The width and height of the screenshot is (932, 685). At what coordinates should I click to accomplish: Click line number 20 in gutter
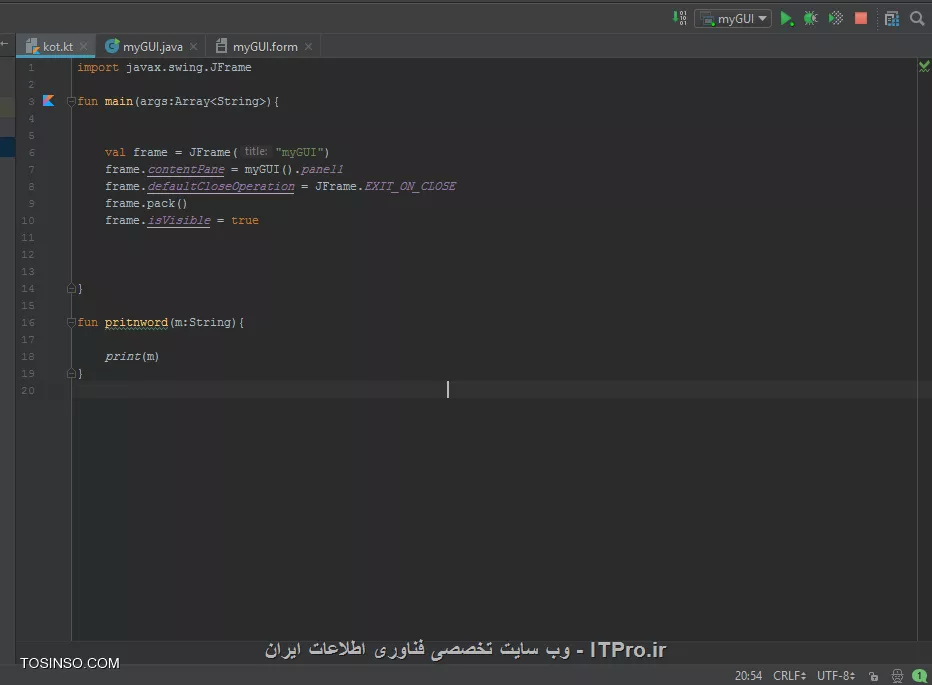point(28,391)
